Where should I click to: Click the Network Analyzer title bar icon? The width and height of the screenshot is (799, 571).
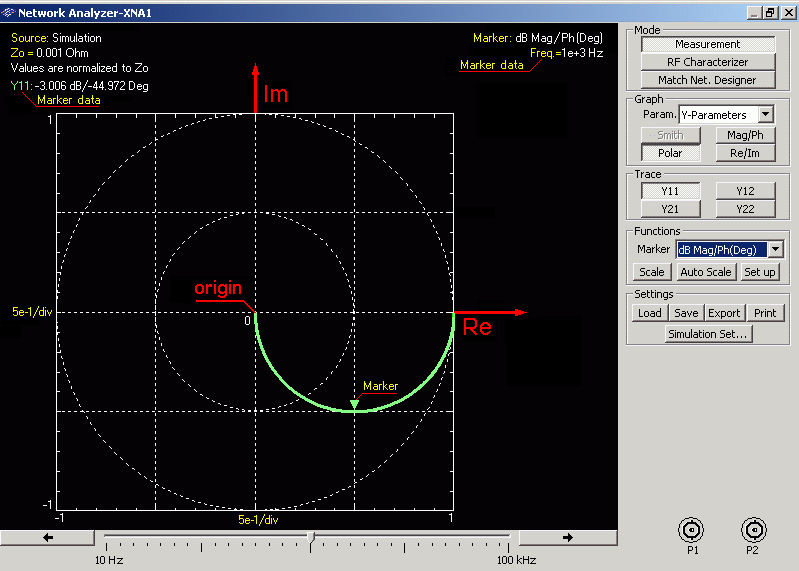coord(9,13)
